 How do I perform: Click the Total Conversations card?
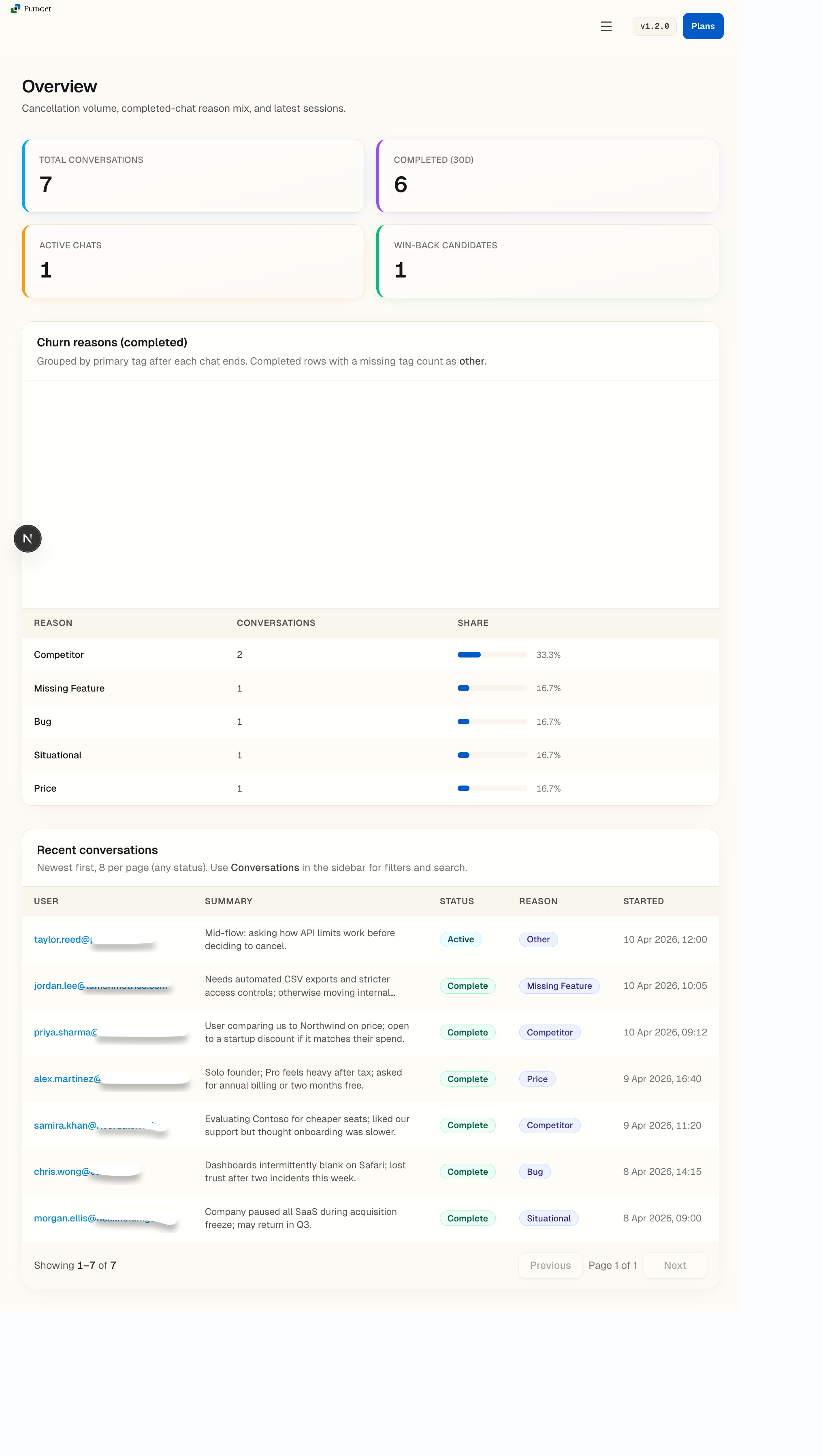pos(193,175)
